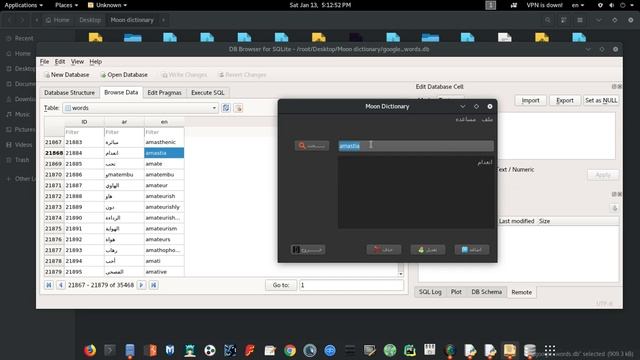Select the amateur cell in en column

coord(164,185)
